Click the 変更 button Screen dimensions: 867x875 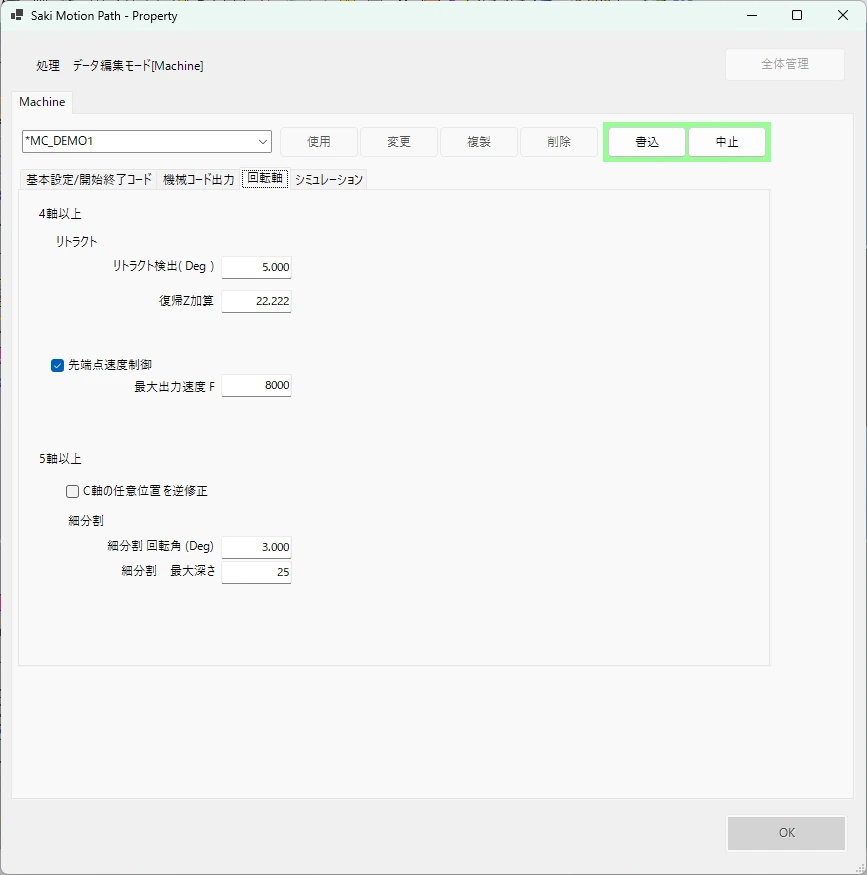point(399,142)
